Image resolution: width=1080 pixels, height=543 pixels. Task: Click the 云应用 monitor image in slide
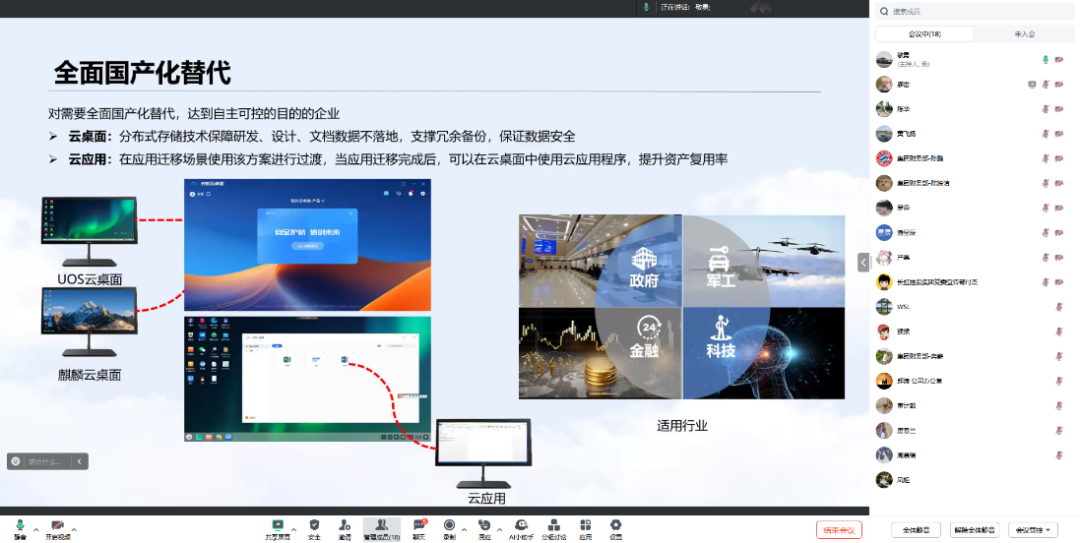tap(484, 453)
